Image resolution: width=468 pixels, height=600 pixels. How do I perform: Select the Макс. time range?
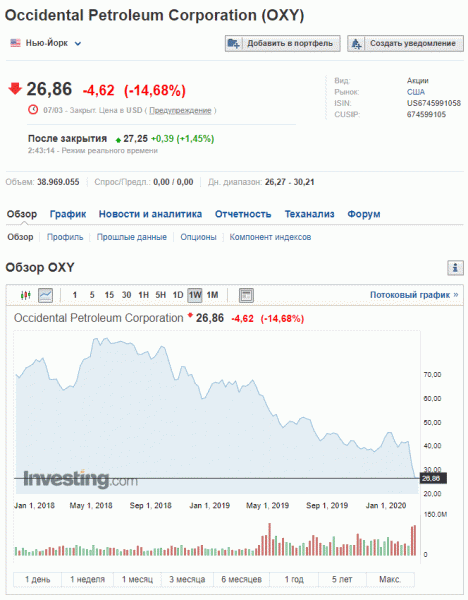coord(390,579)
